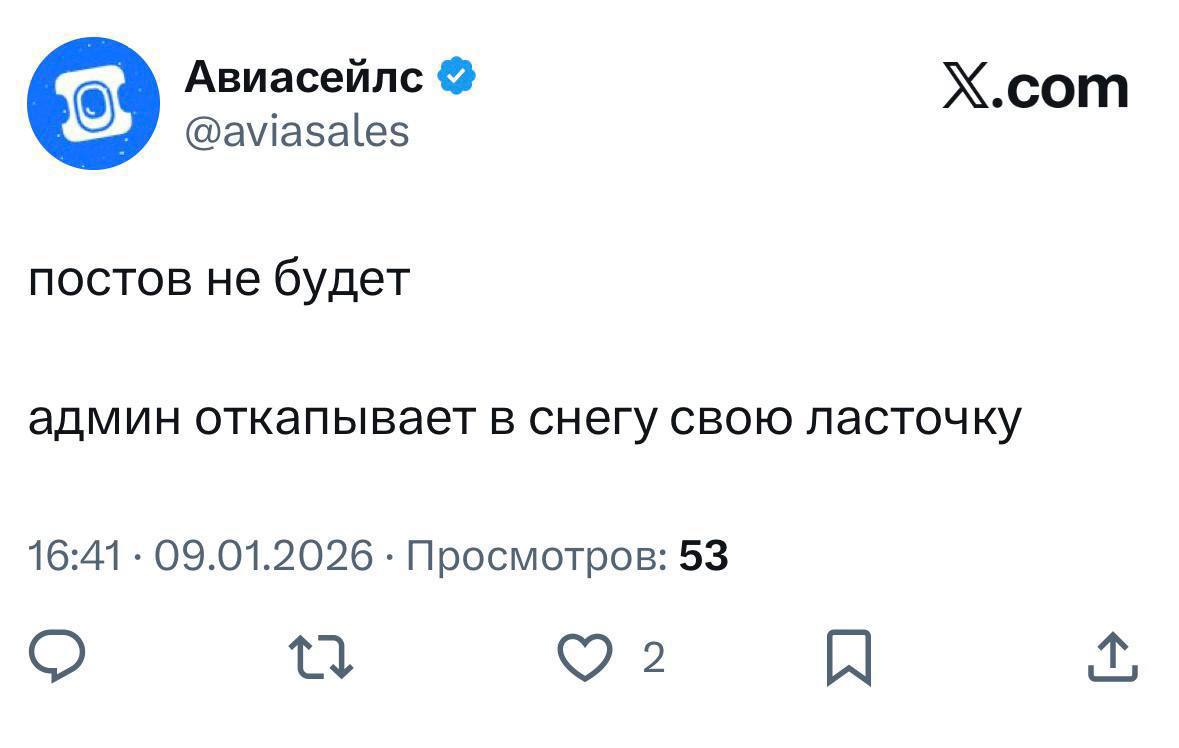
Task: Click the 16:41 post time
Action: coord(75,555)
